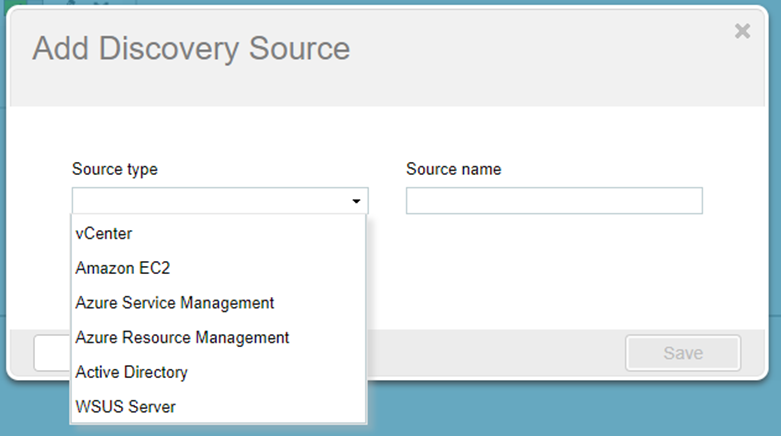
Task: Click the Source type field label
Action: (114, 169)
